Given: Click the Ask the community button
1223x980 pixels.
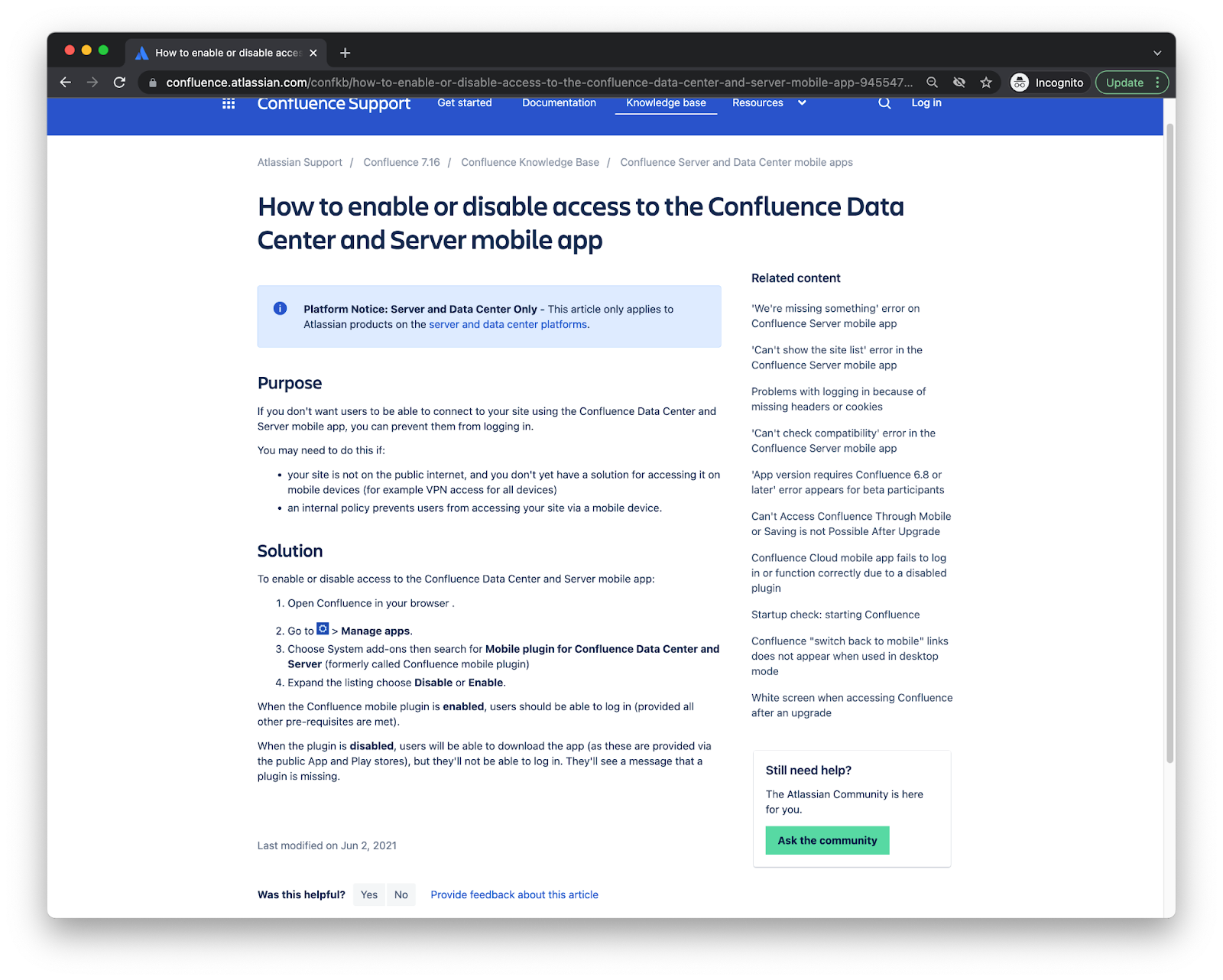Looking at the screenshot, I should 827,841.
